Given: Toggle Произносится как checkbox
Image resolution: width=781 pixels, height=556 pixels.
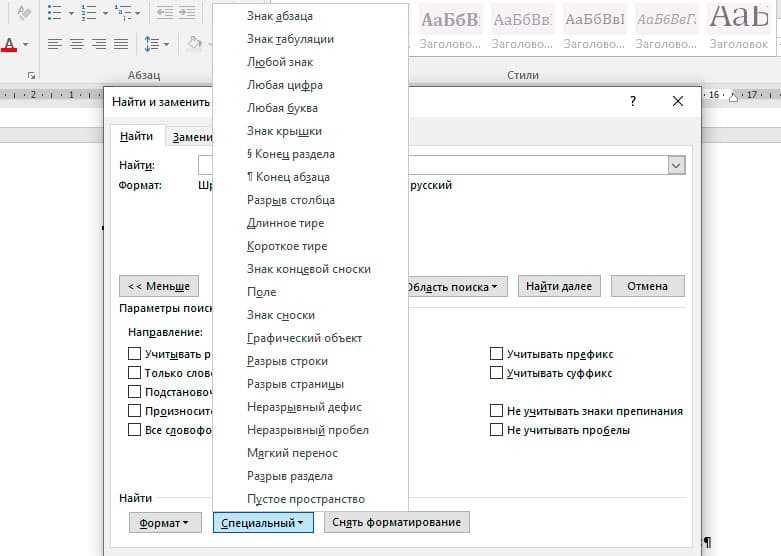Looking at the screenshot, I should tap(134, 411).
